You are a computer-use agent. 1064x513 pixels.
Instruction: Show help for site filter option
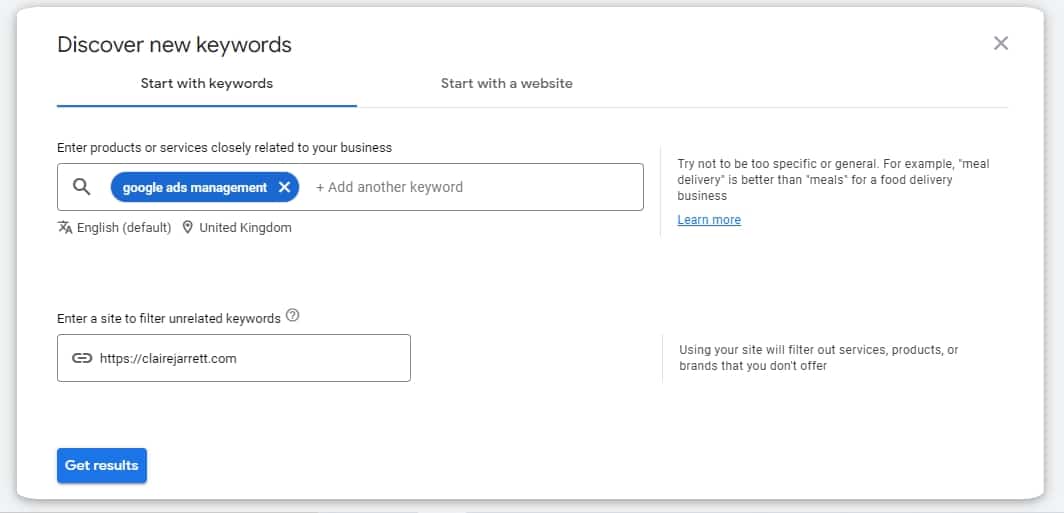tap(292, 316)
